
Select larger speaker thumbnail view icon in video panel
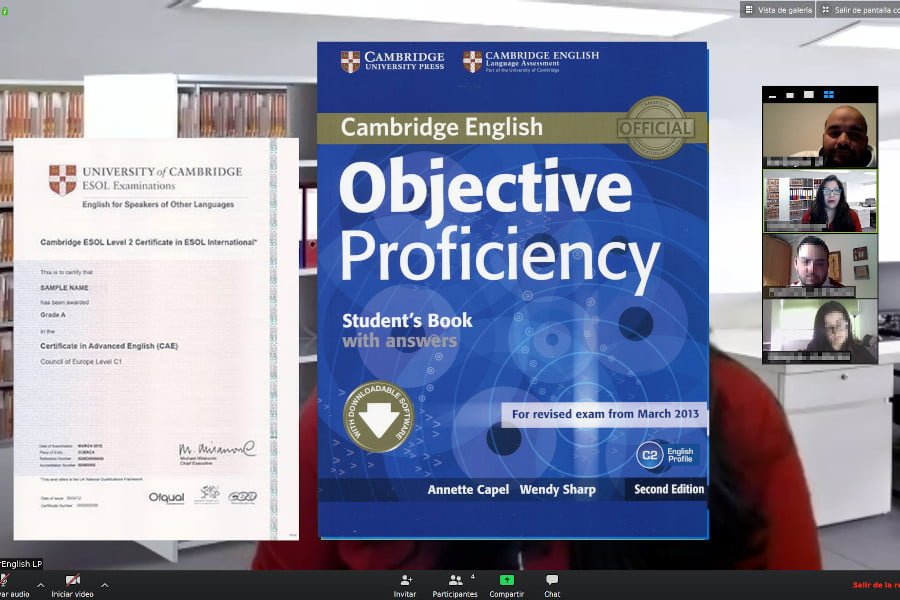tap(809, 95)
